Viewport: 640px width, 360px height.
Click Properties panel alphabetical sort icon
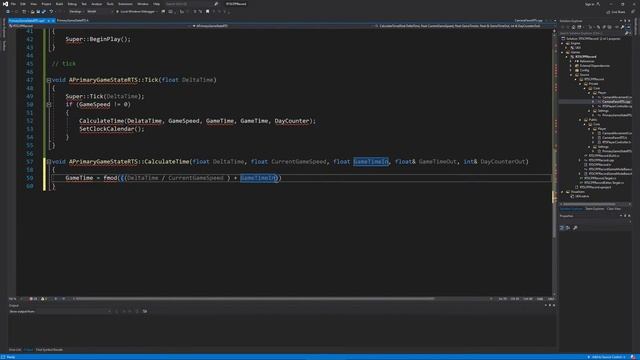[x=568, y=228]
